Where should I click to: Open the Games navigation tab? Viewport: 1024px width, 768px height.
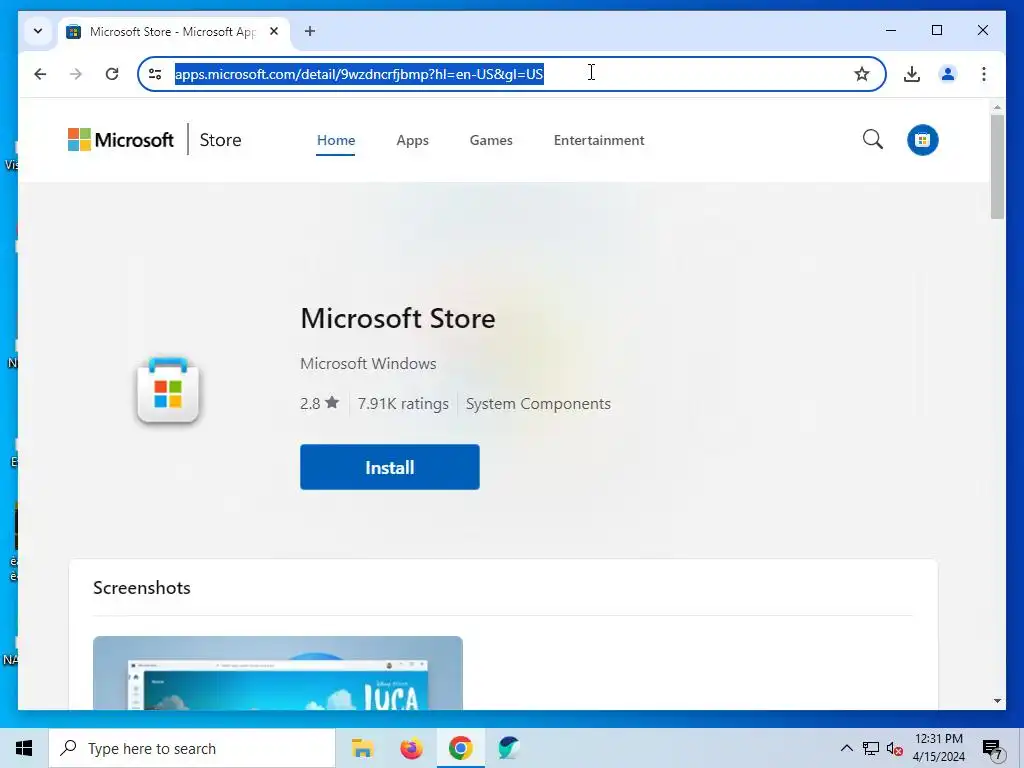point(490,140)
